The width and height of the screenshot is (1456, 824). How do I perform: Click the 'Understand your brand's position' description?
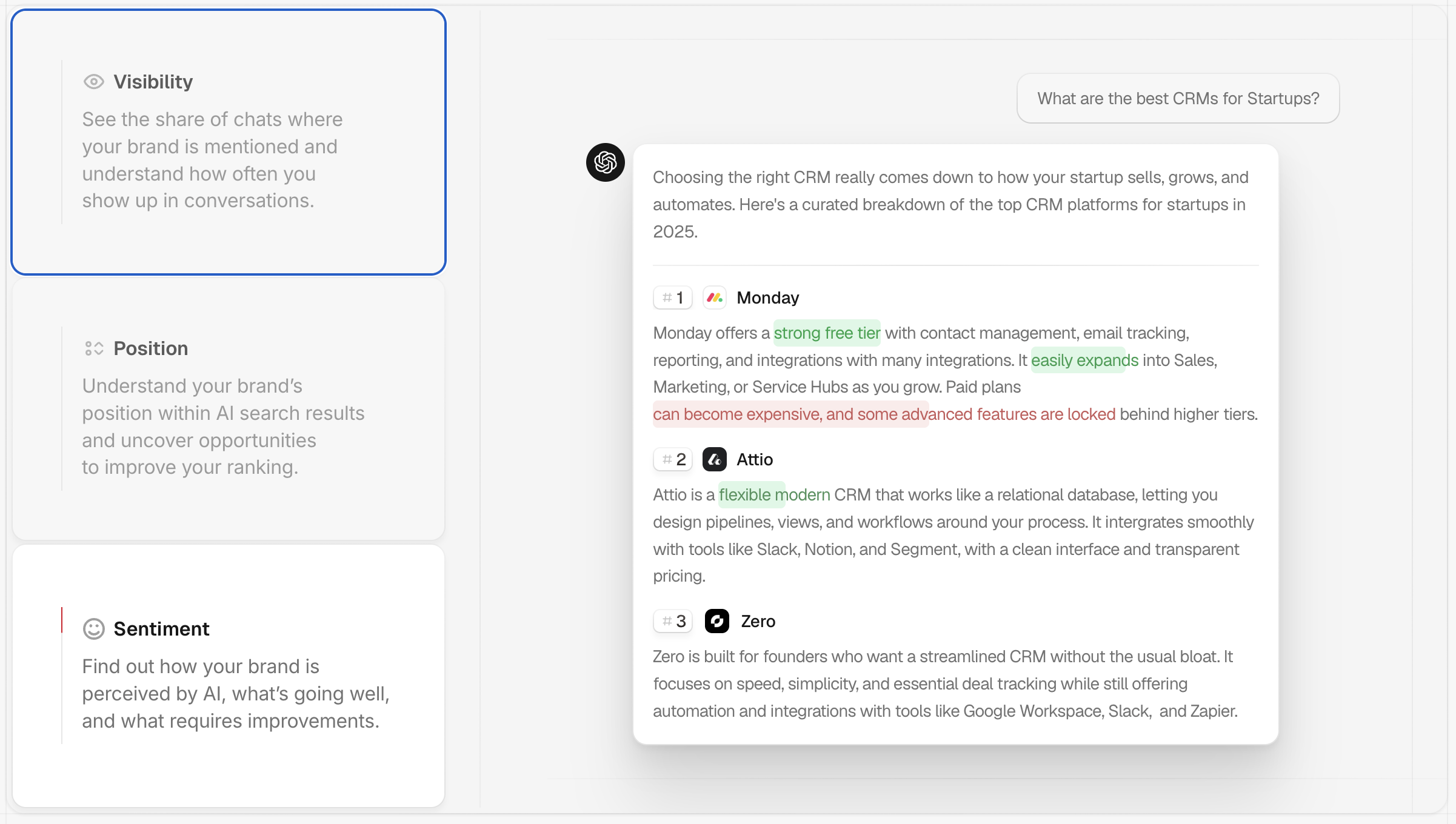224,427
